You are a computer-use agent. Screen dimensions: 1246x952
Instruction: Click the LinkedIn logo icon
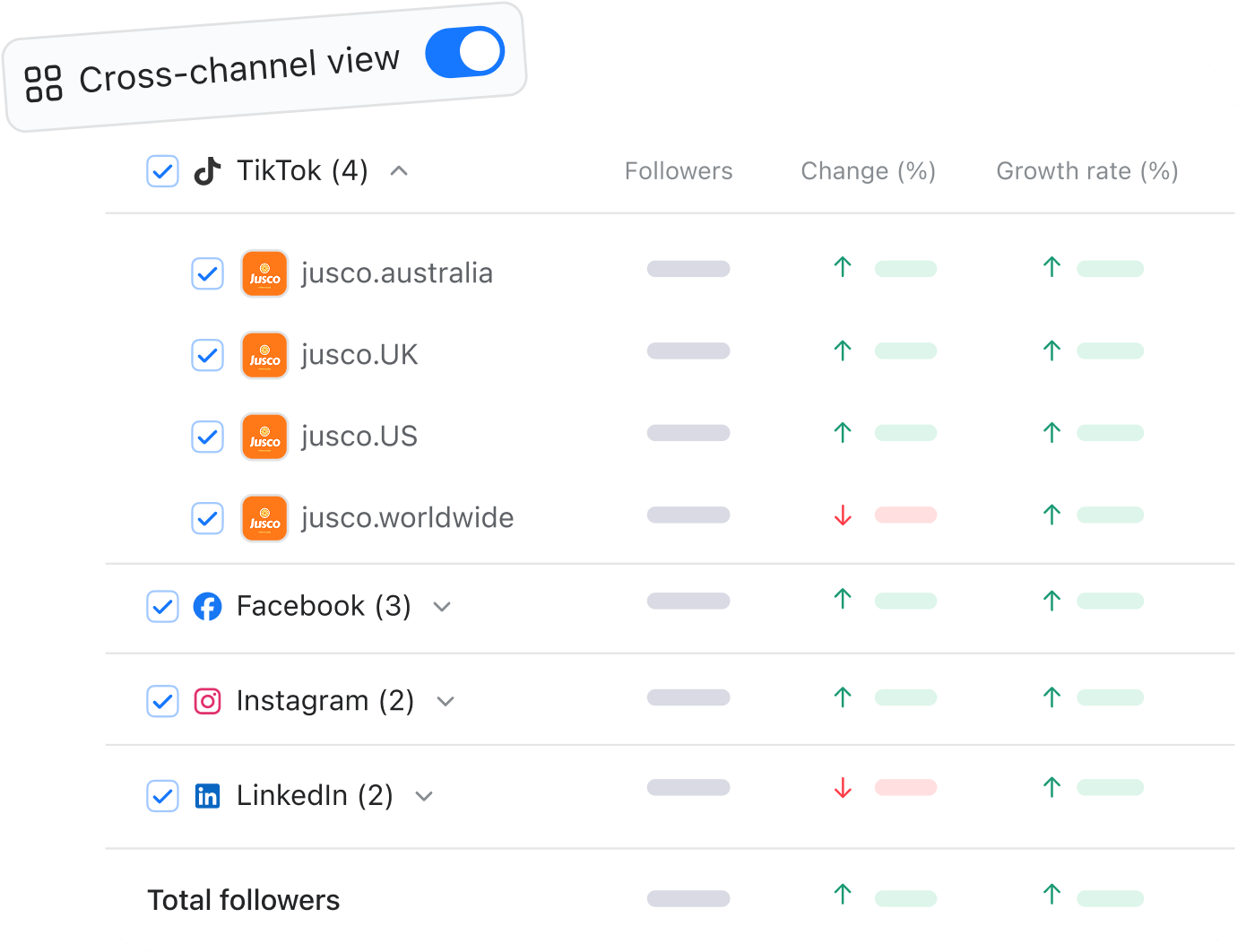coord(208,796)
